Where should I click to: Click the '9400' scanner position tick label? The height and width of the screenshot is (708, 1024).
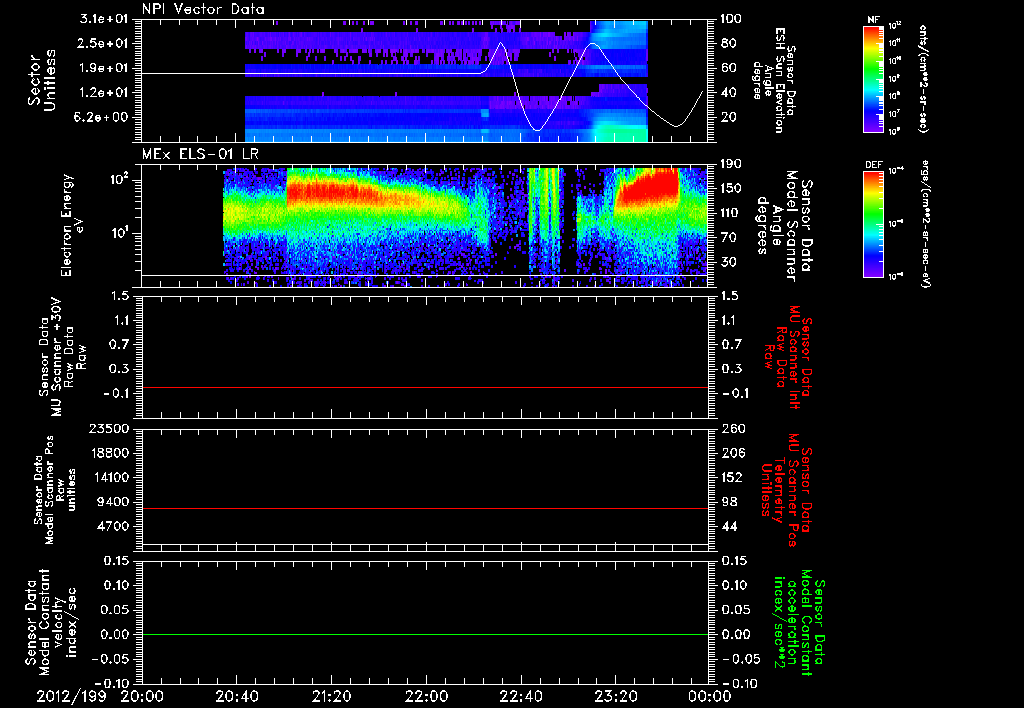point(115,502)
